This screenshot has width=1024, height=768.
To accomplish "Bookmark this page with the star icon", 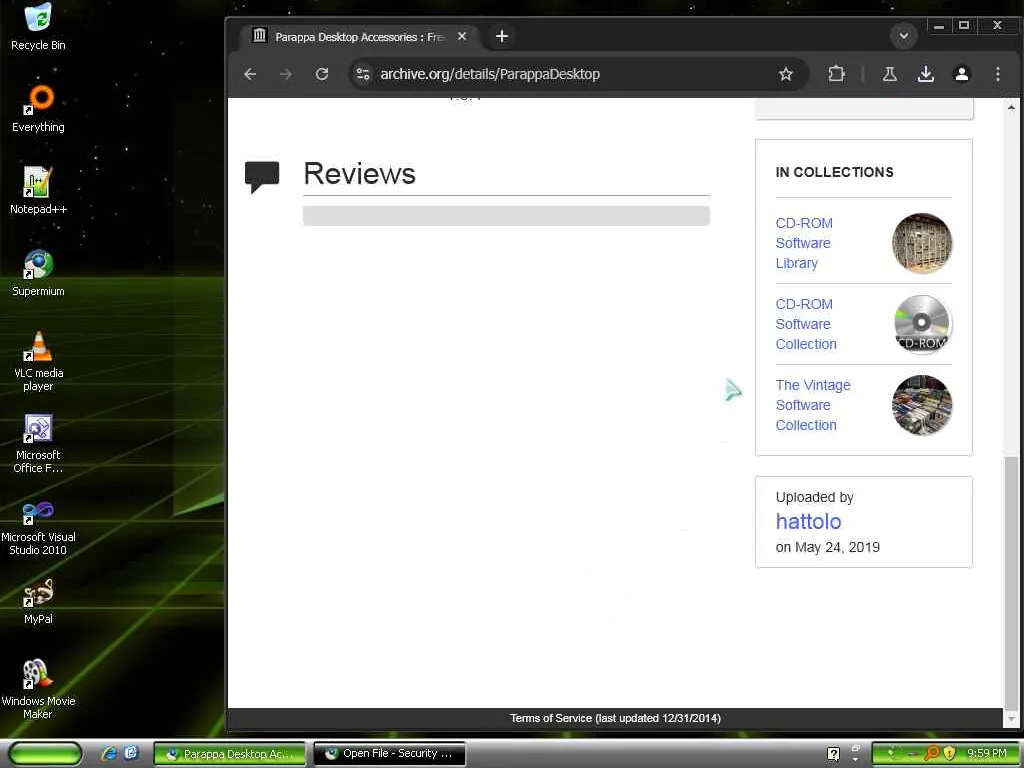I will pyautogui.click(x=786, y=74).
